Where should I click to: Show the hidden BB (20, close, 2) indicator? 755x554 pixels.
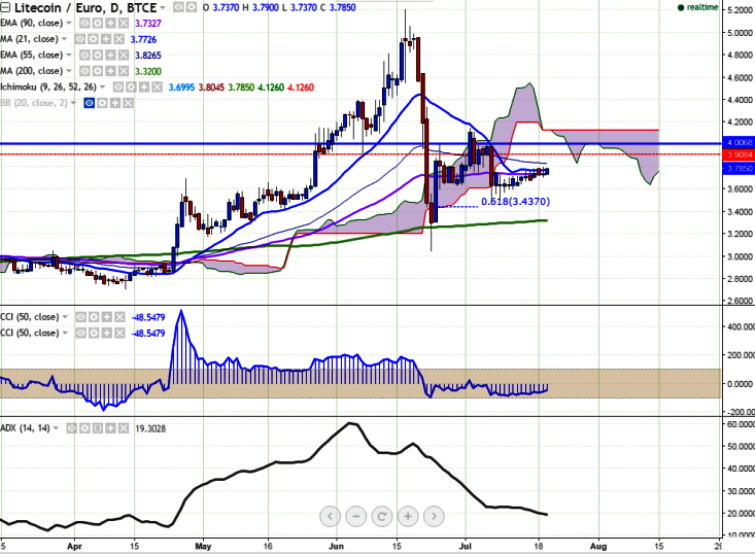89,103
